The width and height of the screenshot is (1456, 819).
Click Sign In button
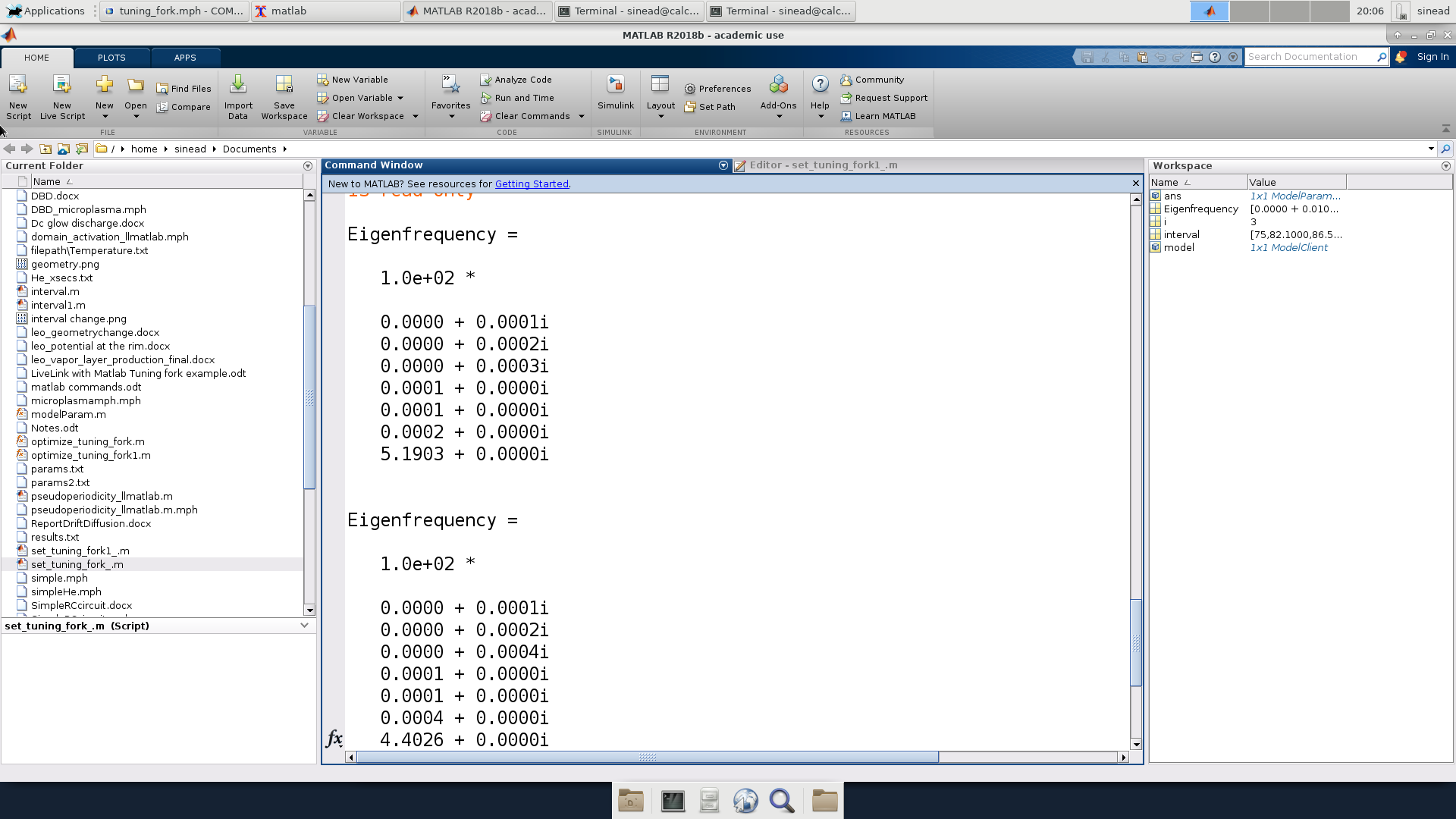[1432, 57]
